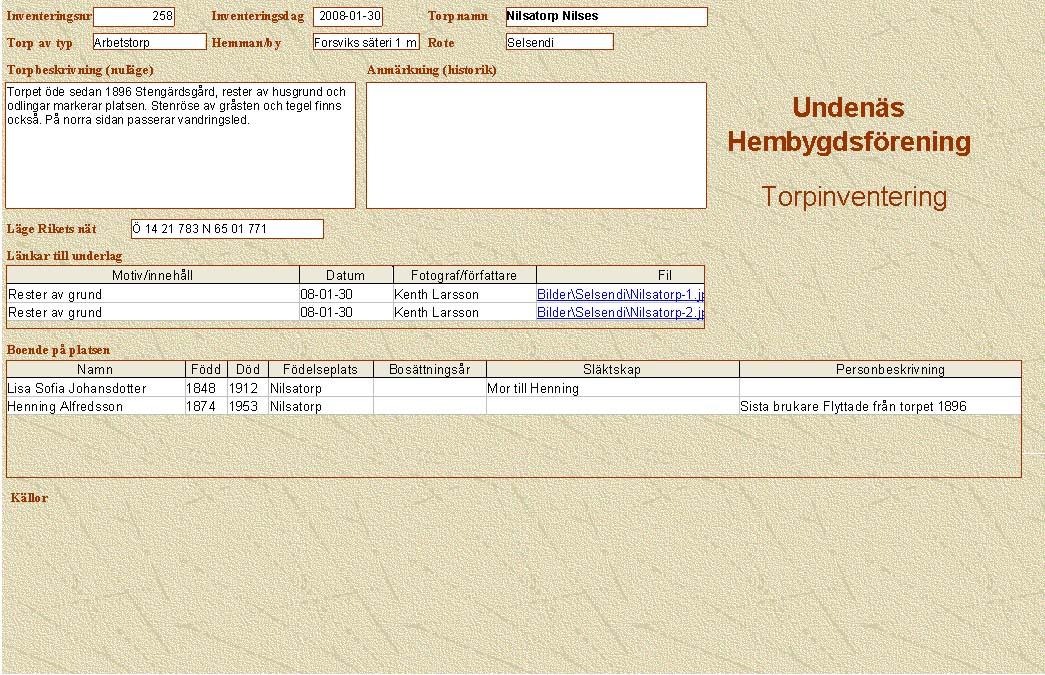1045x675 pixels.
Task: Click the Torp av typ field Arbetstorp
Action: (x=149, y=42)
